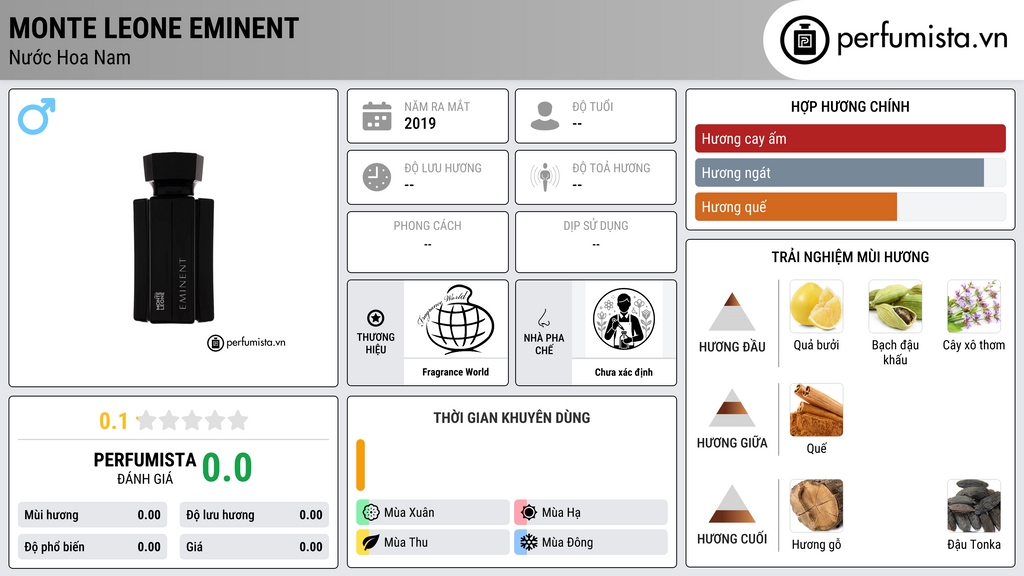Select the Cây xô thơm sage image

coord(974,306)
